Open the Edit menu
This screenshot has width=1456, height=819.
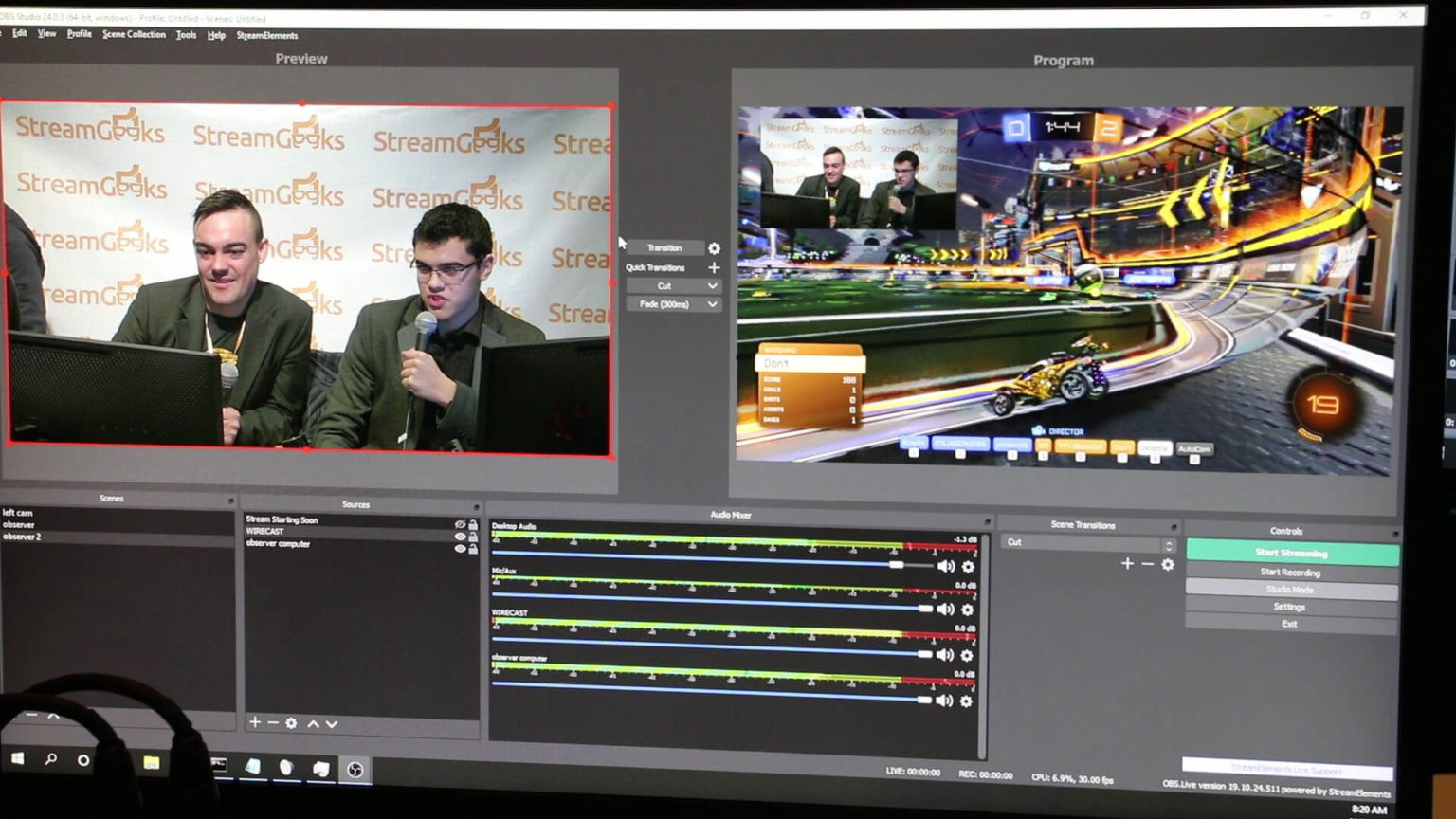(19, 33)
